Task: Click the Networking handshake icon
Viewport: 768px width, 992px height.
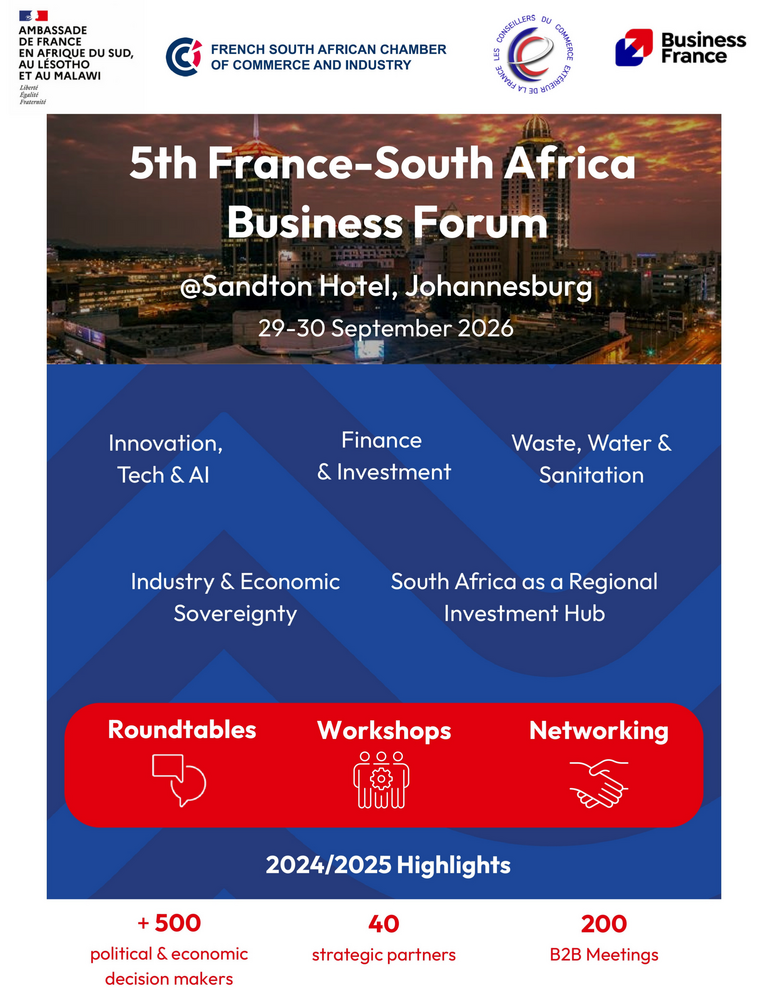Action: click(x=598, y=783)
